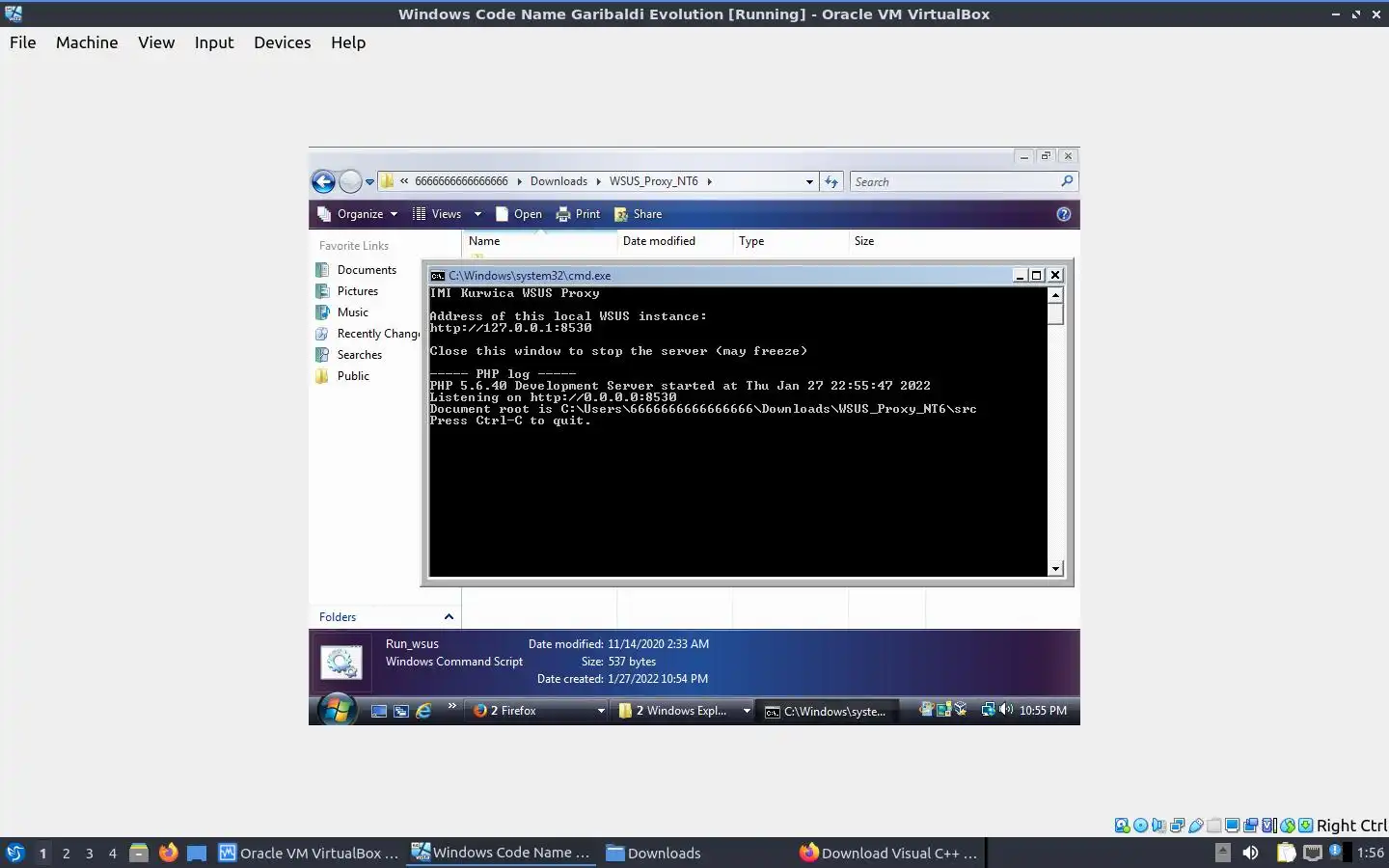1389x868 pixels.
Task: Click Switch between windows quick launch icon
Action: [x=401, y=711]
